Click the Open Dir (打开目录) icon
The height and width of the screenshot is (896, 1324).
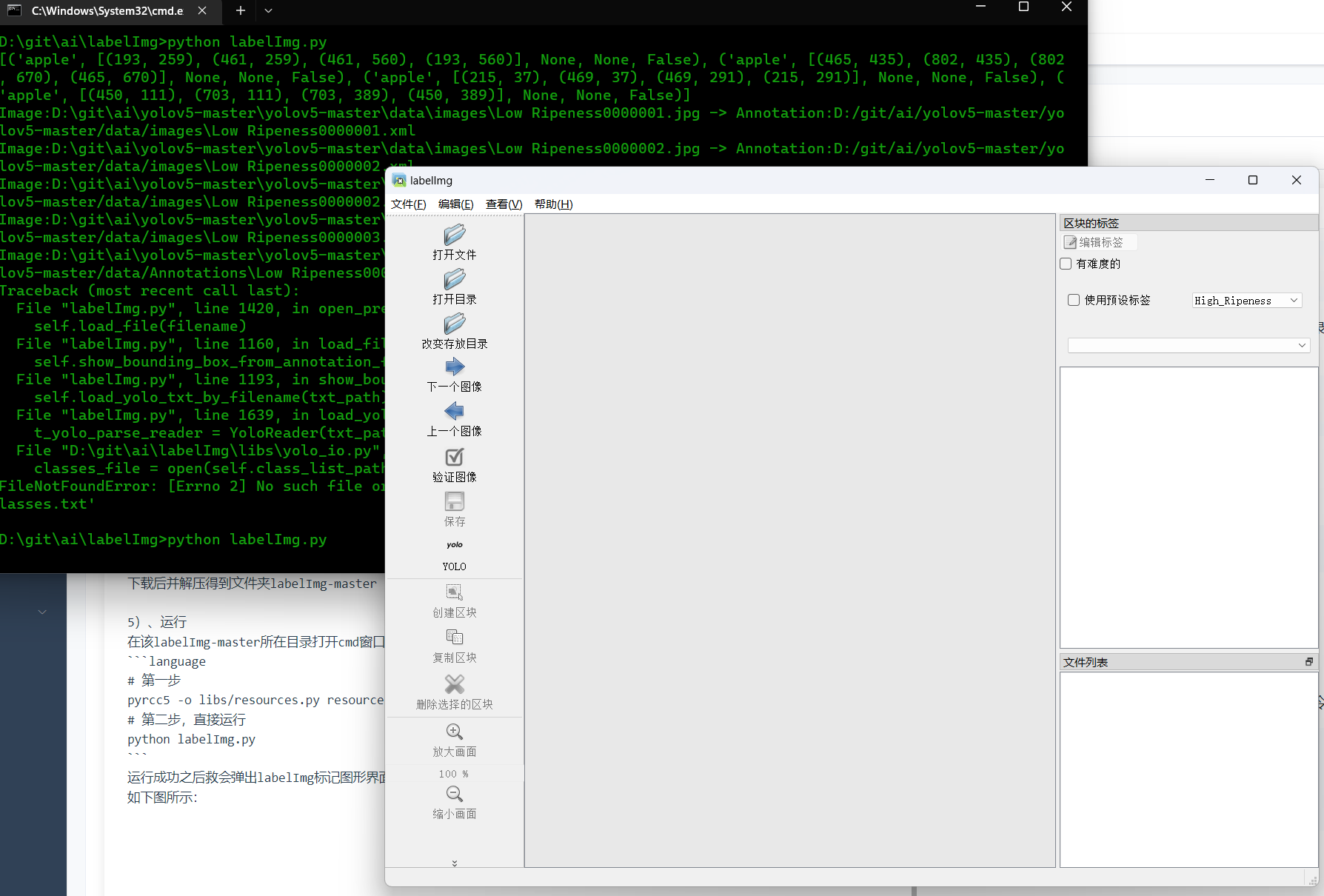point(454,280)
